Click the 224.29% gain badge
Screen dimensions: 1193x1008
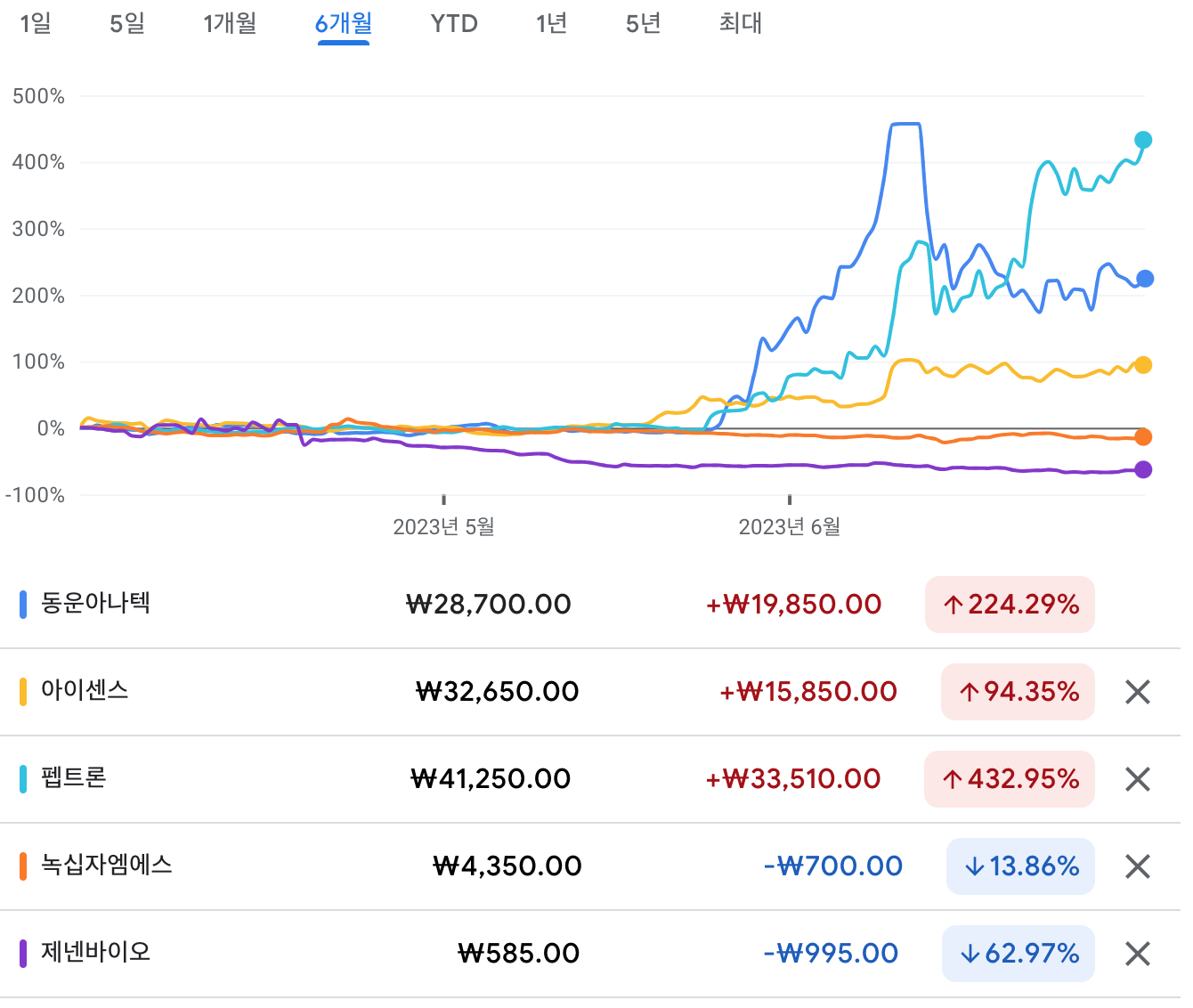(1010, 605)
